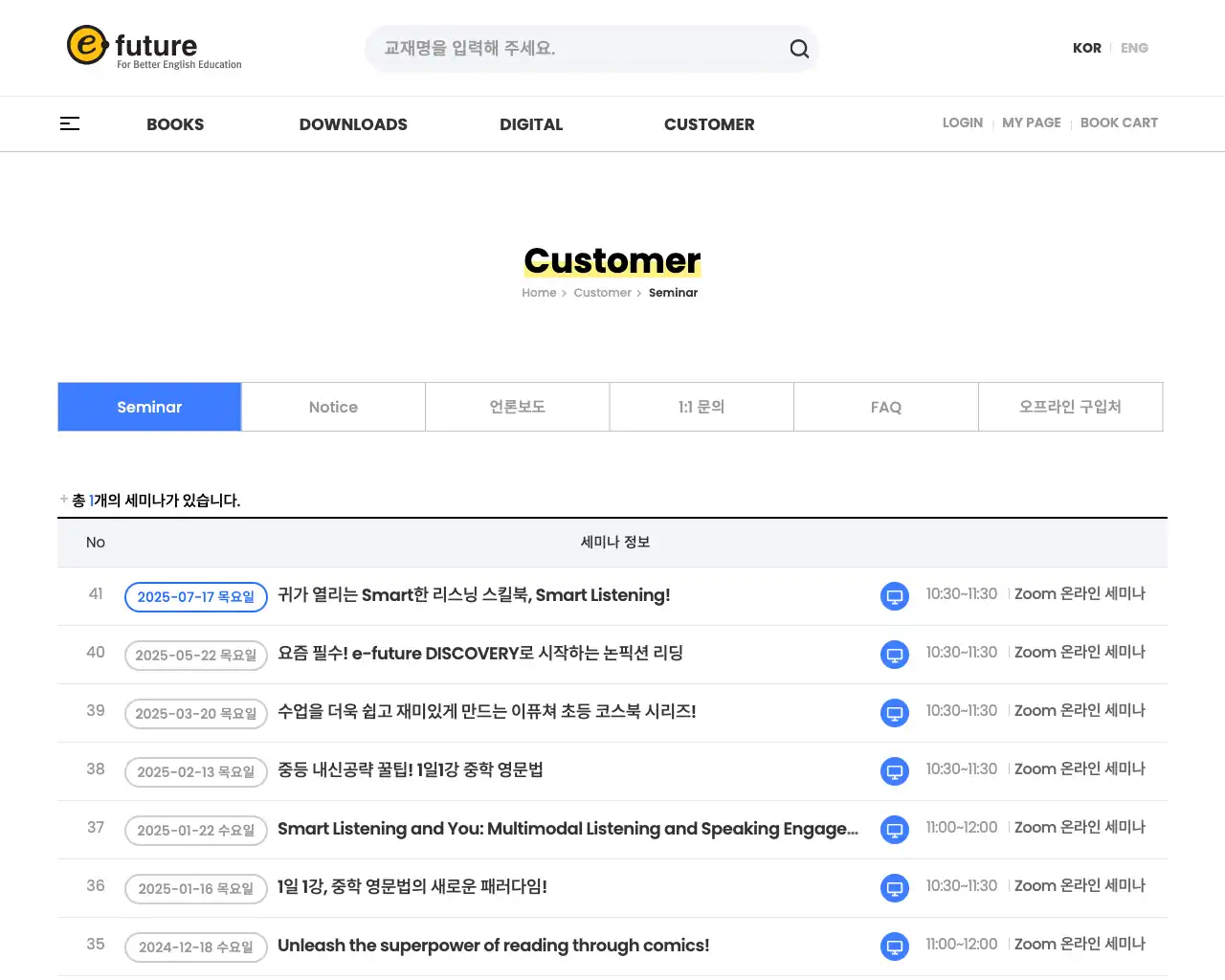Screen dimensions: 1225x980
Task: Open the DIGITAL menu
Action: 531,124
